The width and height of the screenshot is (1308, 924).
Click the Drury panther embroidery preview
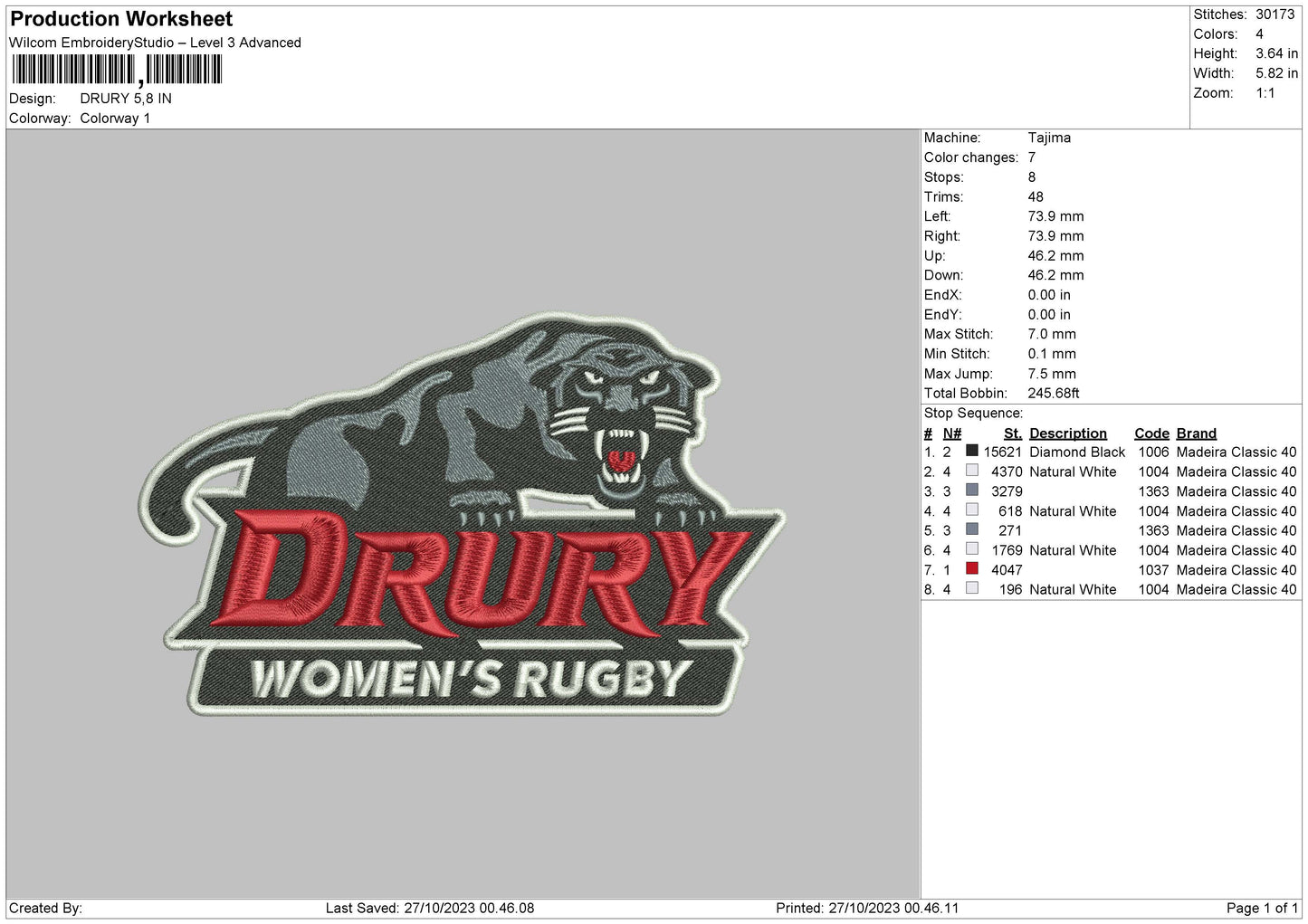(x=463, y=514)
